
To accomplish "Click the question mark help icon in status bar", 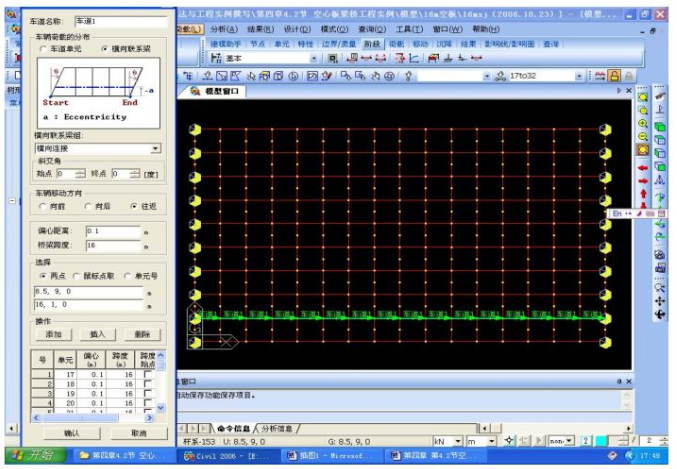I will point(585,441).
